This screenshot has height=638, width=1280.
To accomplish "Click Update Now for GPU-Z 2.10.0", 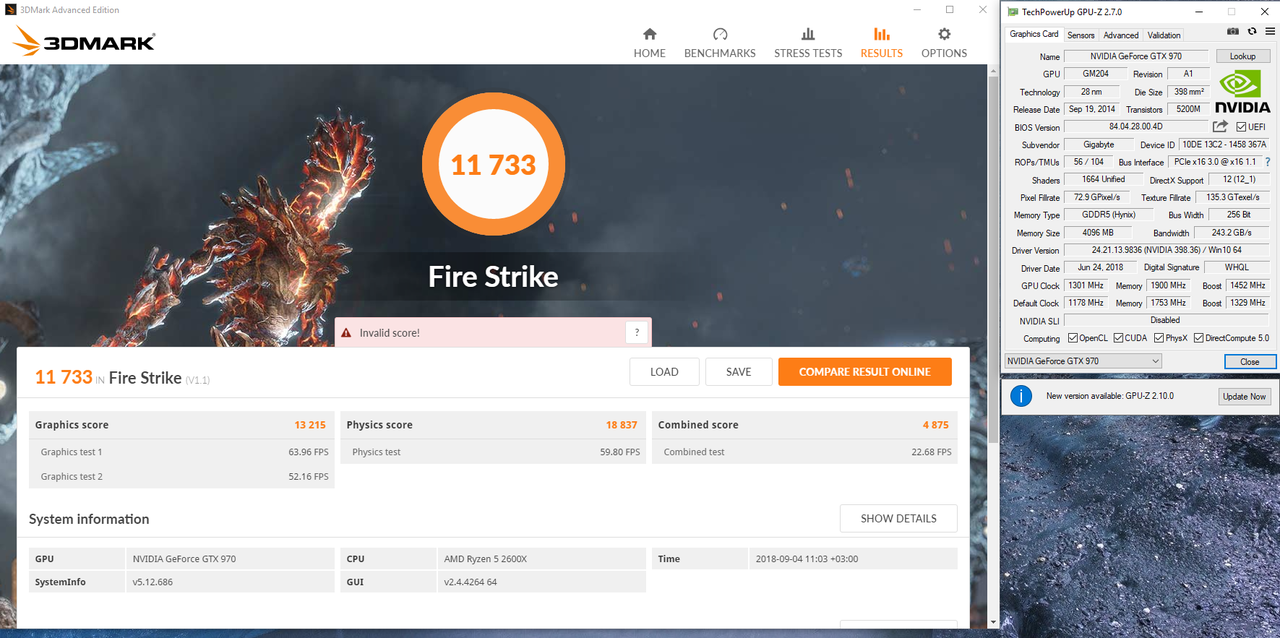I will tap(1244, 397).
